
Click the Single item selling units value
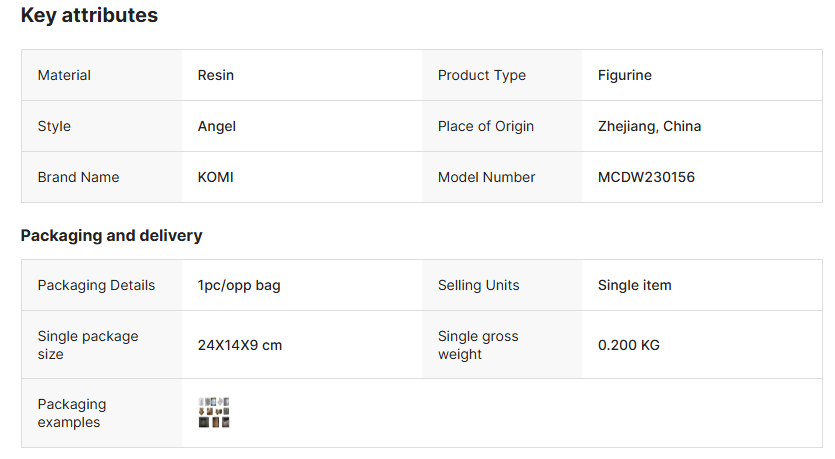point(634,285)
